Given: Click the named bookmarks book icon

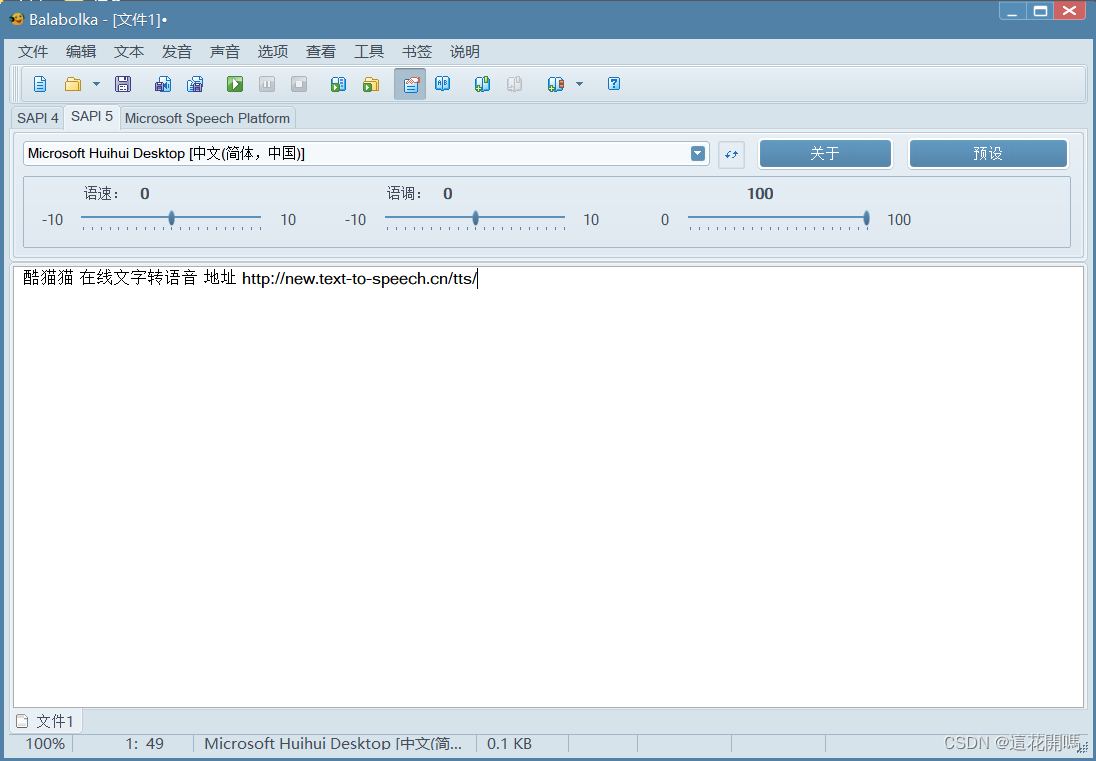Looking at the screenshot, I should coord(556,85).
